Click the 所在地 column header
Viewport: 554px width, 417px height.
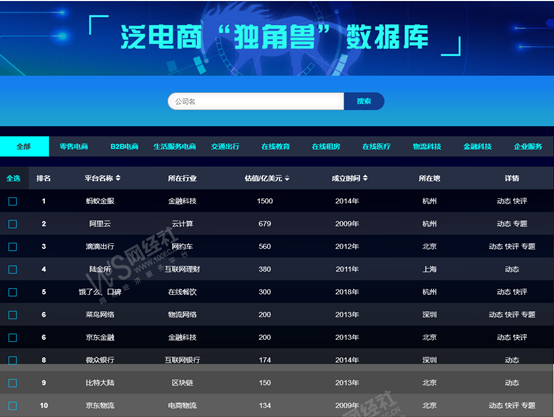[x=430, y=178]
